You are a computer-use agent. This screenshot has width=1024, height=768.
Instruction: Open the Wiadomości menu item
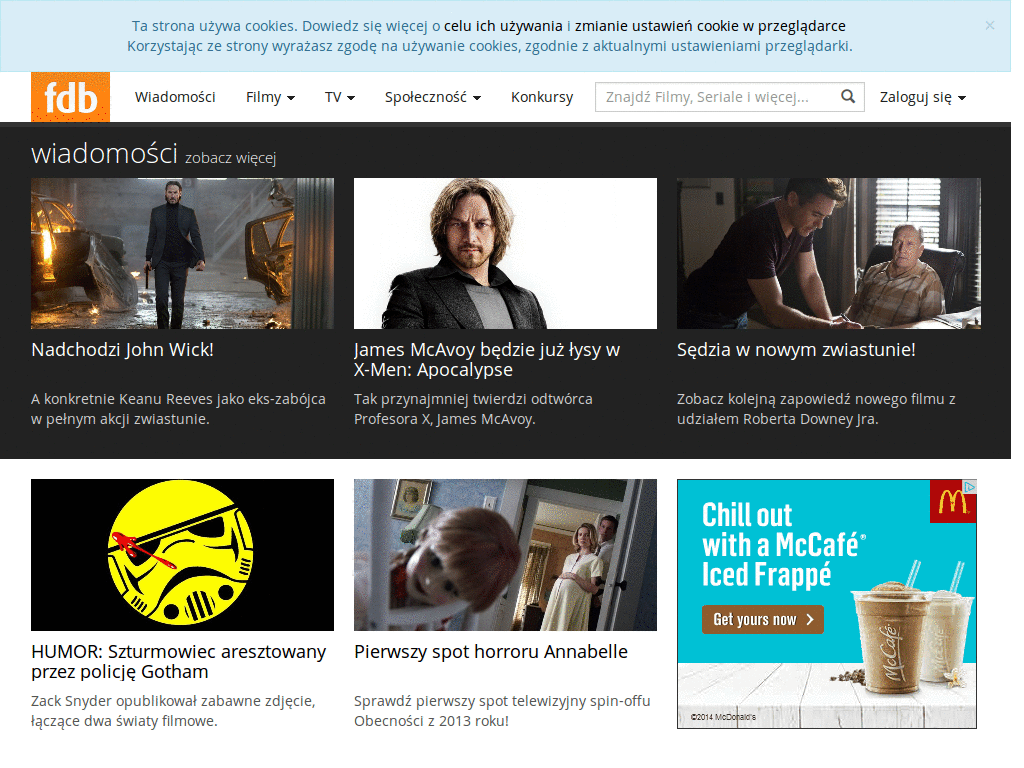point(175,97)
